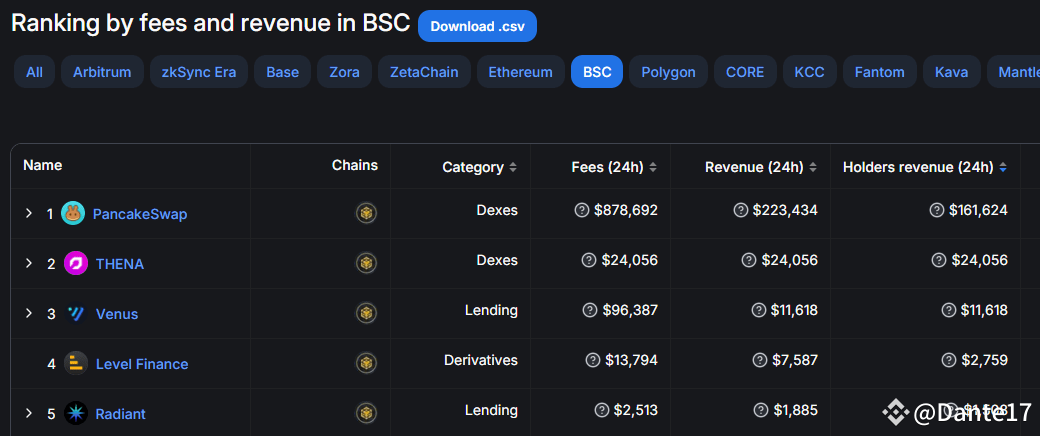Switch to the zkSync Era tab
The height and width of the screenshot is (436, 1040).
pos(199,72)
